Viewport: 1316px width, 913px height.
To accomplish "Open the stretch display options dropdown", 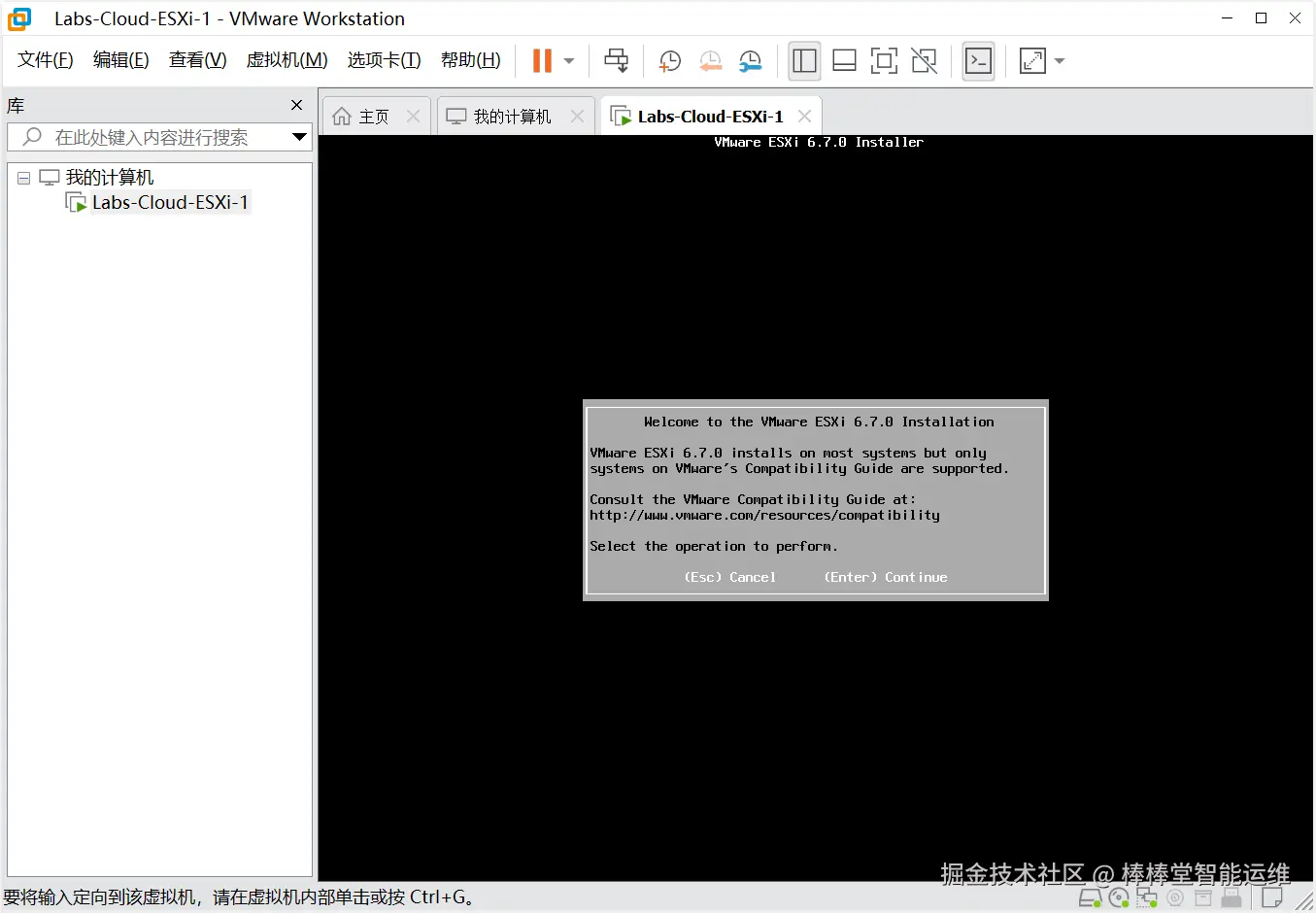I will (1060, 61).
